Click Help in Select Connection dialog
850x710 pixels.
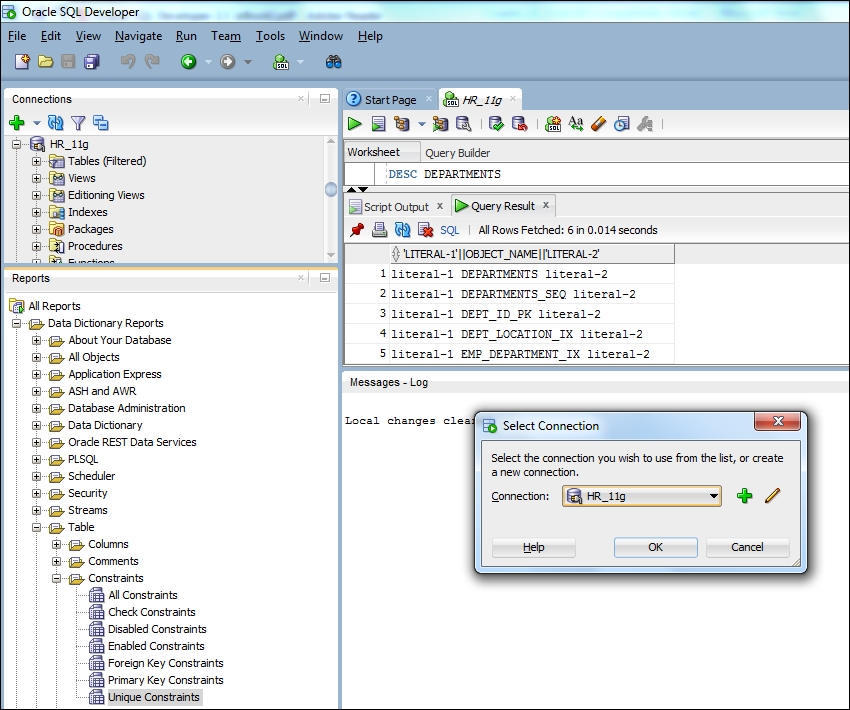533,547
